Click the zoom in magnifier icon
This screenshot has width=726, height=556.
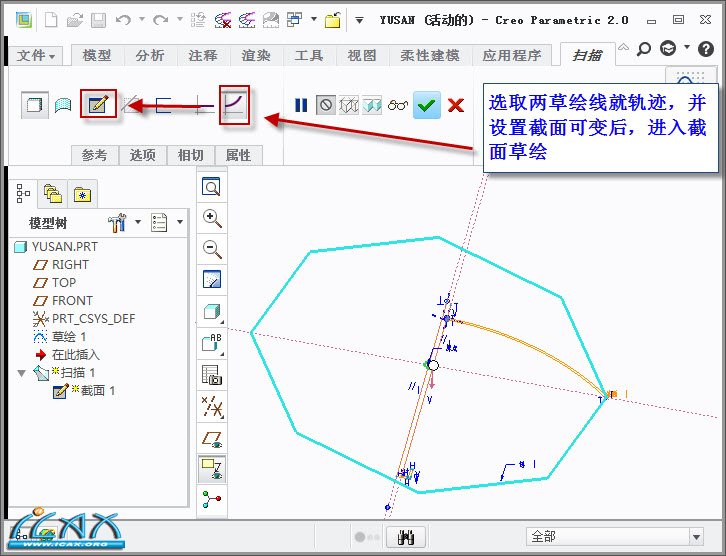point(212,218)
